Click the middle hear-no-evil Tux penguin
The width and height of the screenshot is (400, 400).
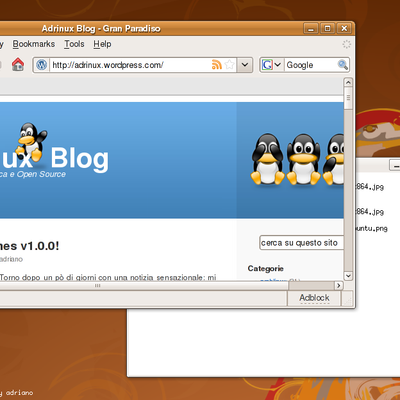(303, 159)
